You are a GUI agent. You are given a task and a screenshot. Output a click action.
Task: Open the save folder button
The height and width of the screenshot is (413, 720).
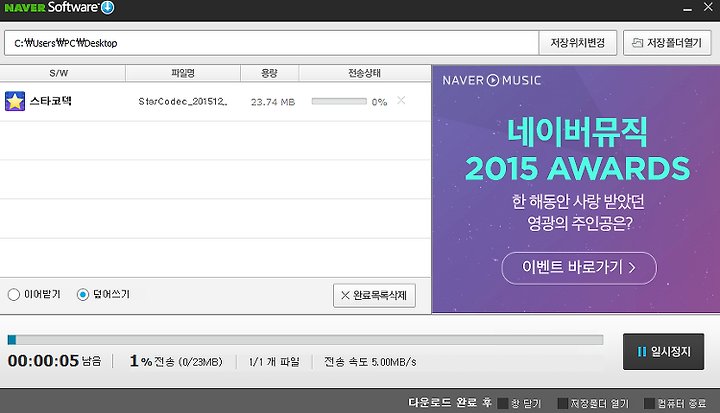coord(667,43)
